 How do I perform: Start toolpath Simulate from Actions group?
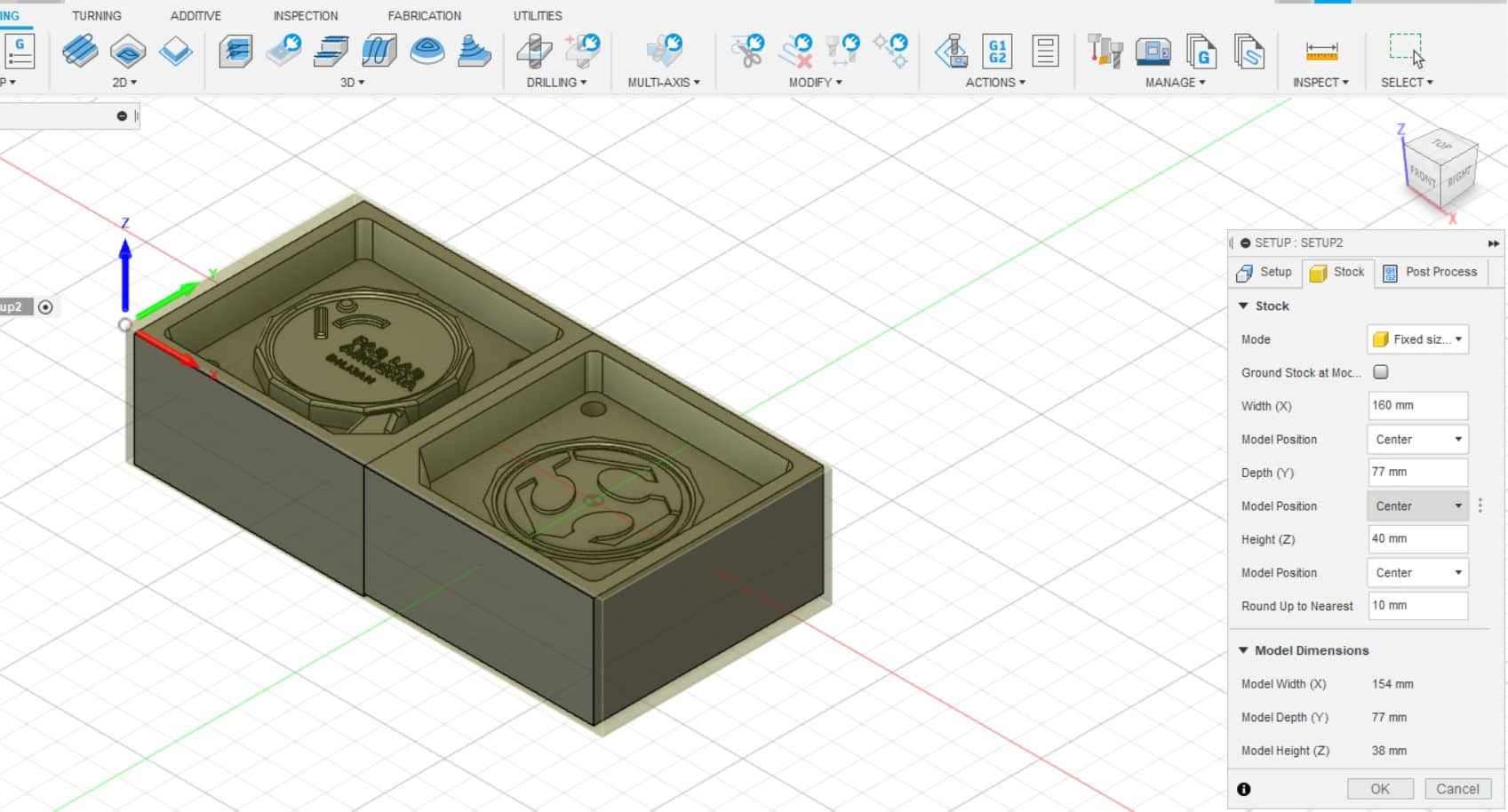click(x=951, y=51)
